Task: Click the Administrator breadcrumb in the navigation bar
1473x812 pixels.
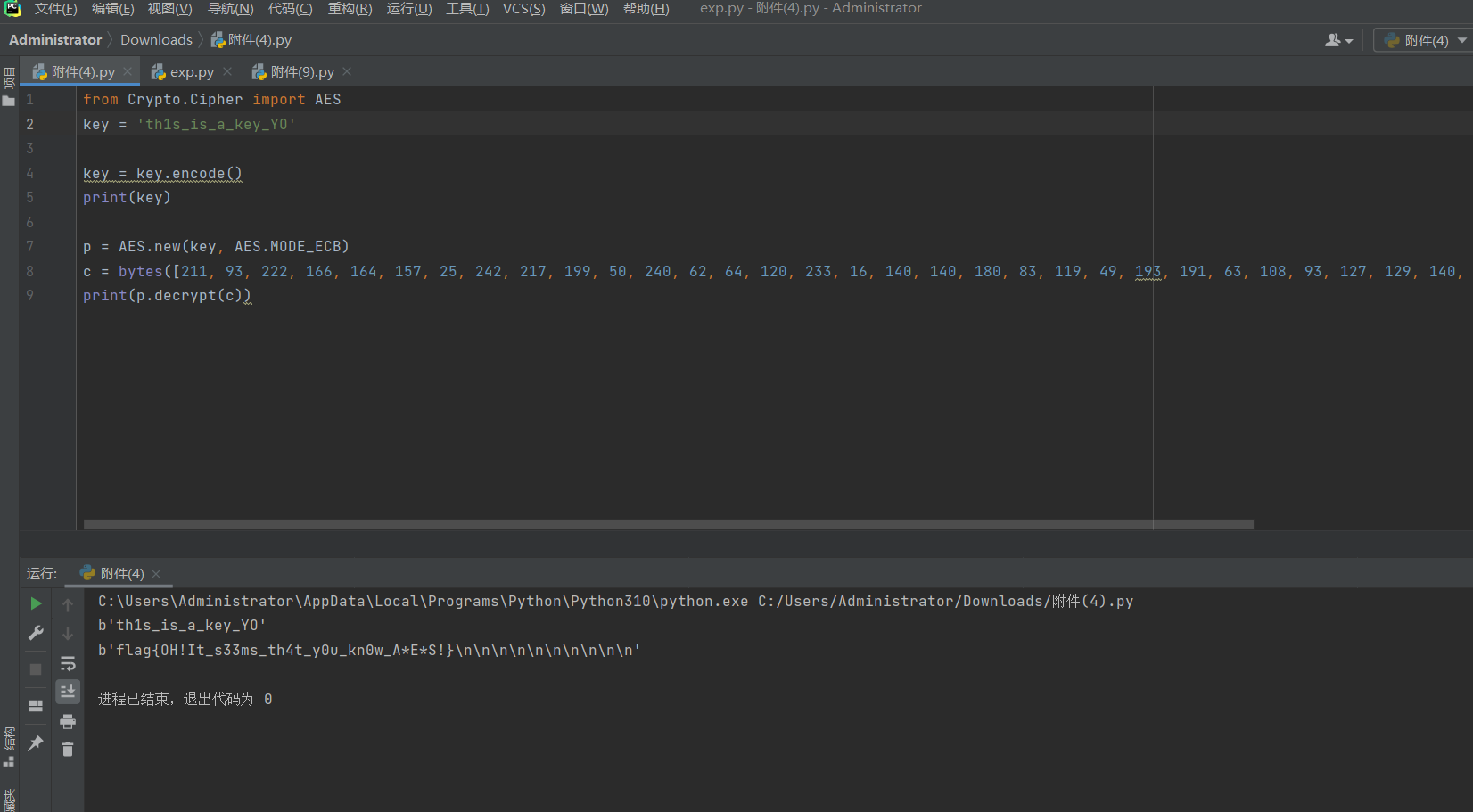Action: pos(55,40)
